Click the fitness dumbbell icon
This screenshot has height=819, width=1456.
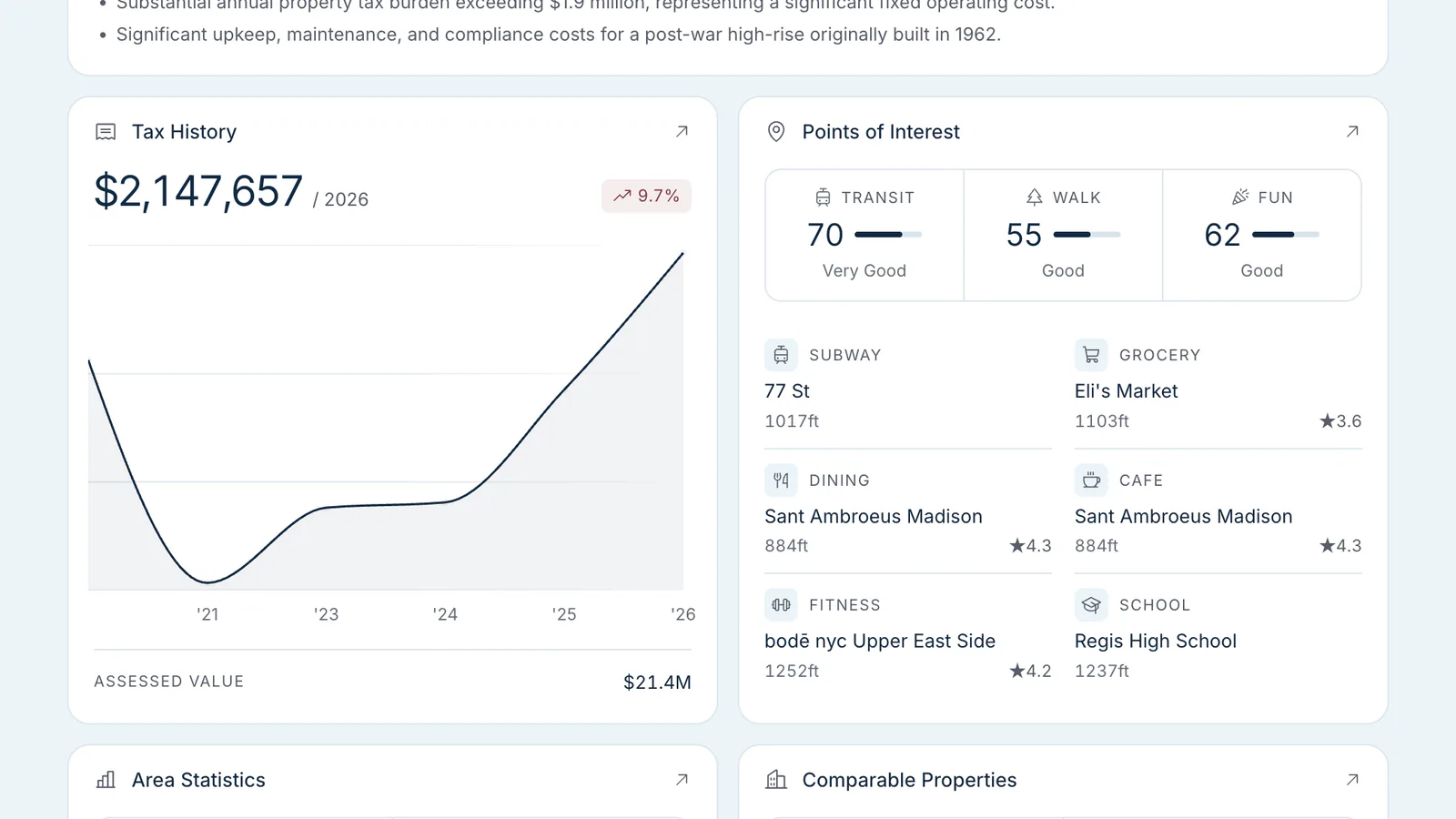click(781, 604)
